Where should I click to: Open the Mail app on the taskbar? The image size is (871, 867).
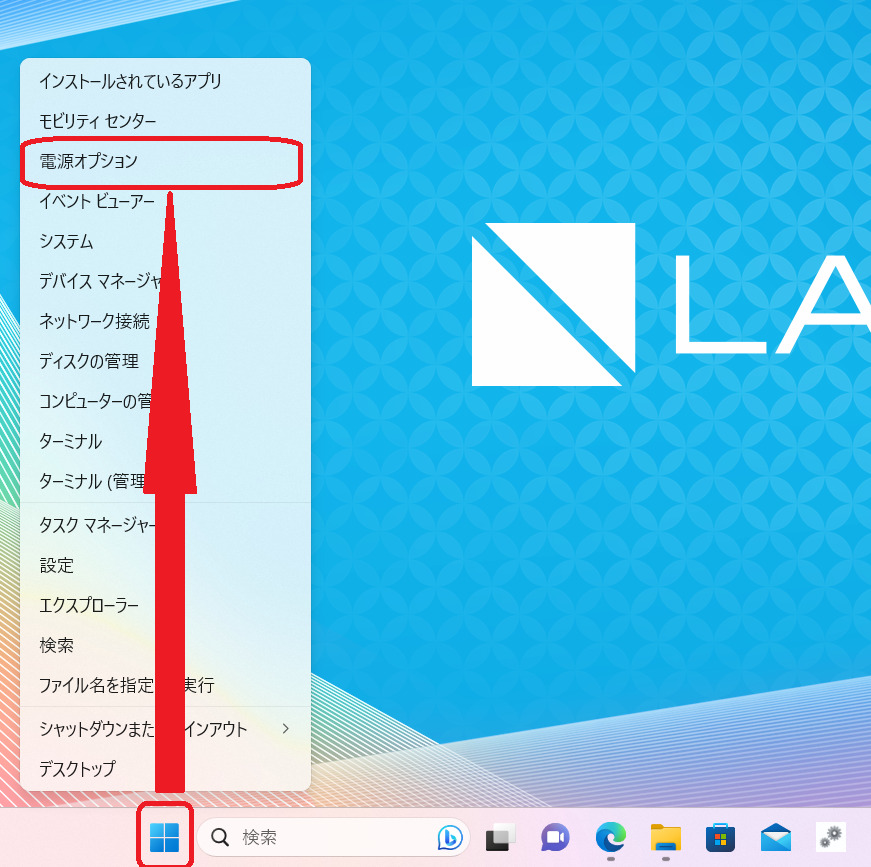click(x=775, y=837)
